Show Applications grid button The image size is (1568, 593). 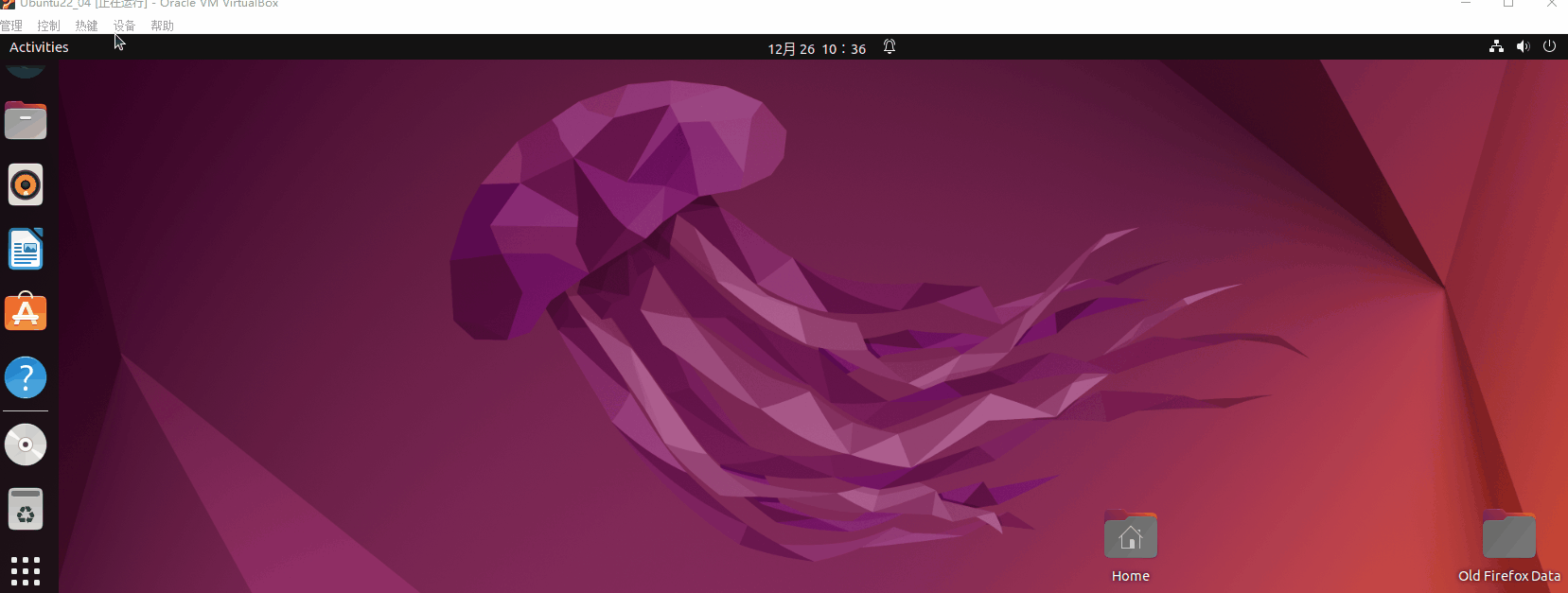(x=26, y=571)
